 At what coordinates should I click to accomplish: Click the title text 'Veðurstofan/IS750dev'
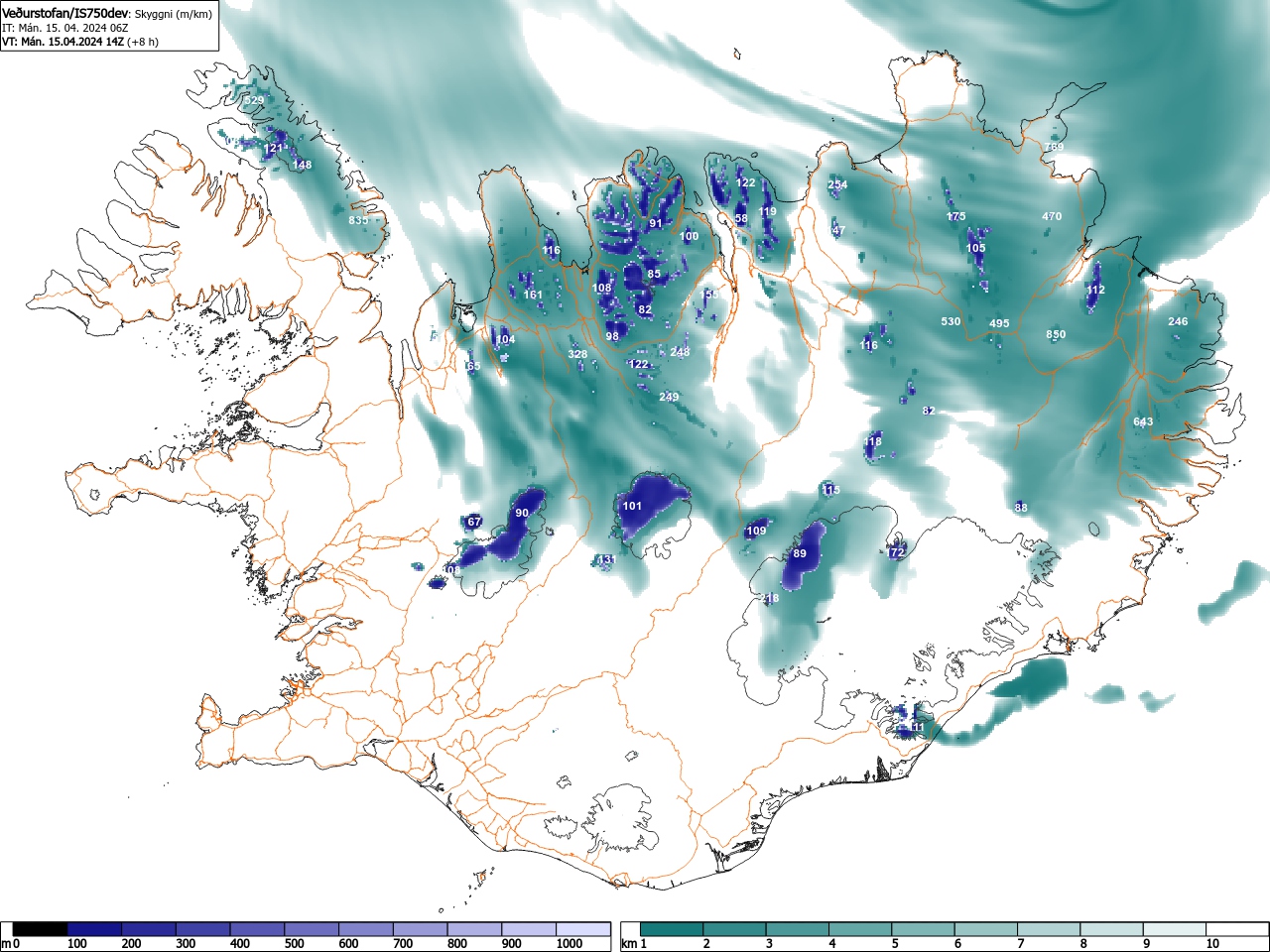click(65, 14)
